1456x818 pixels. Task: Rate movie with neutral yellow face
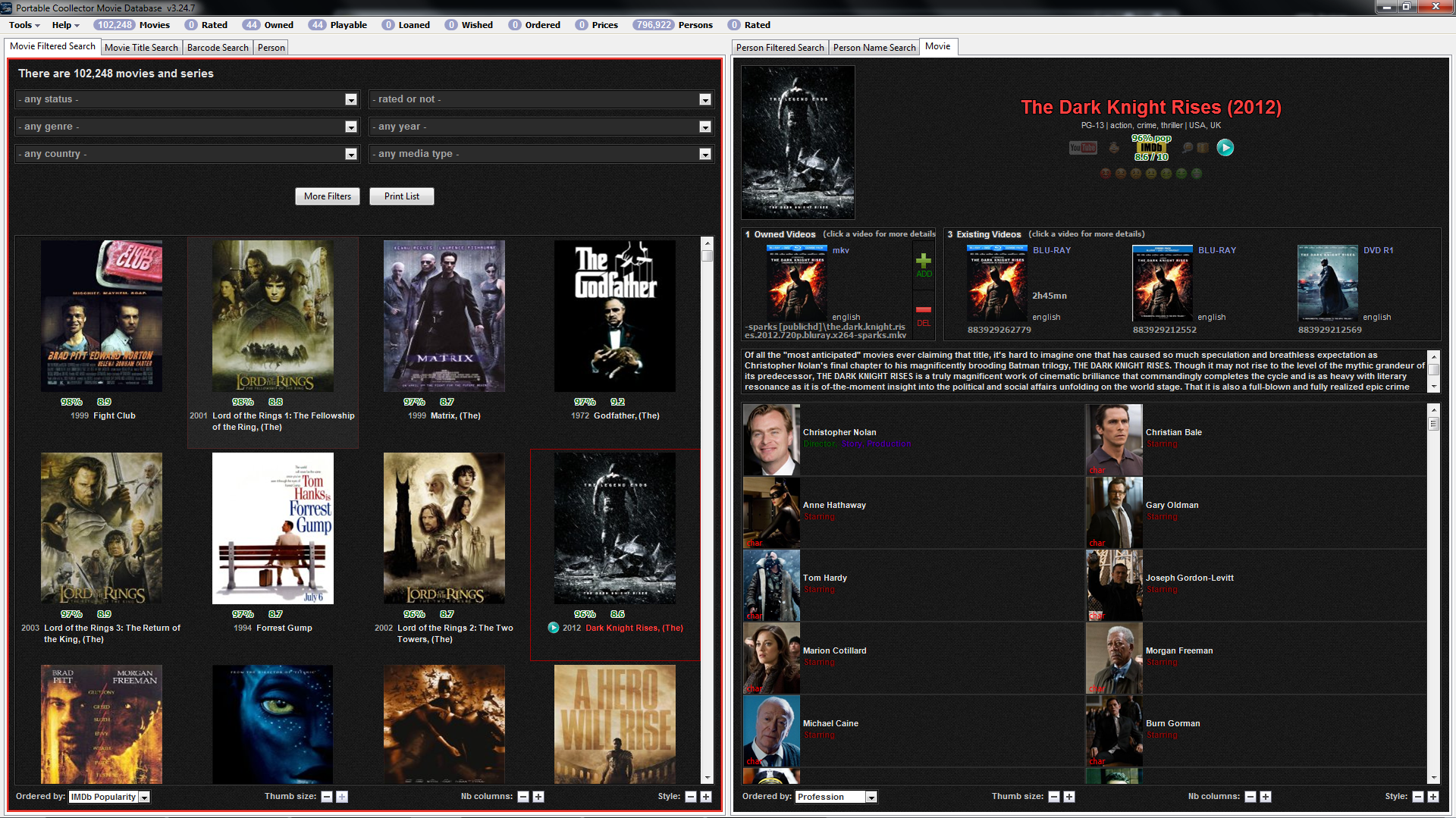1151,174
